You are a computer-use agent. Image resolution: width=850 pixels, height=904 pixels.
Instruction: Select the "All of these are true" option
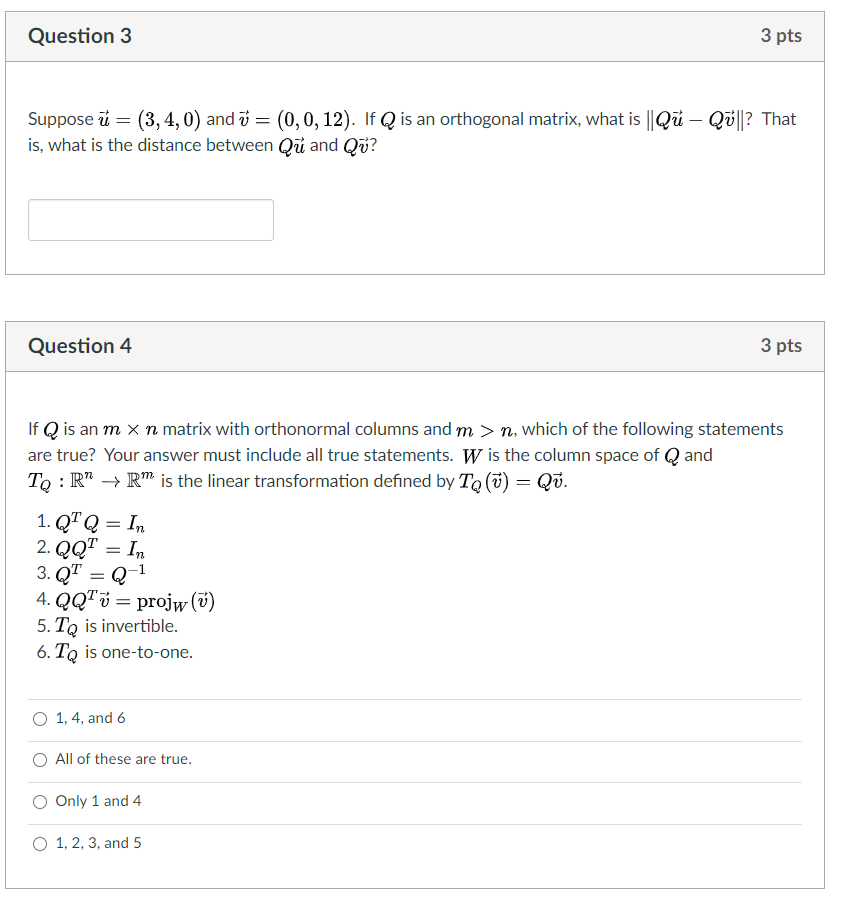(39, 760)
